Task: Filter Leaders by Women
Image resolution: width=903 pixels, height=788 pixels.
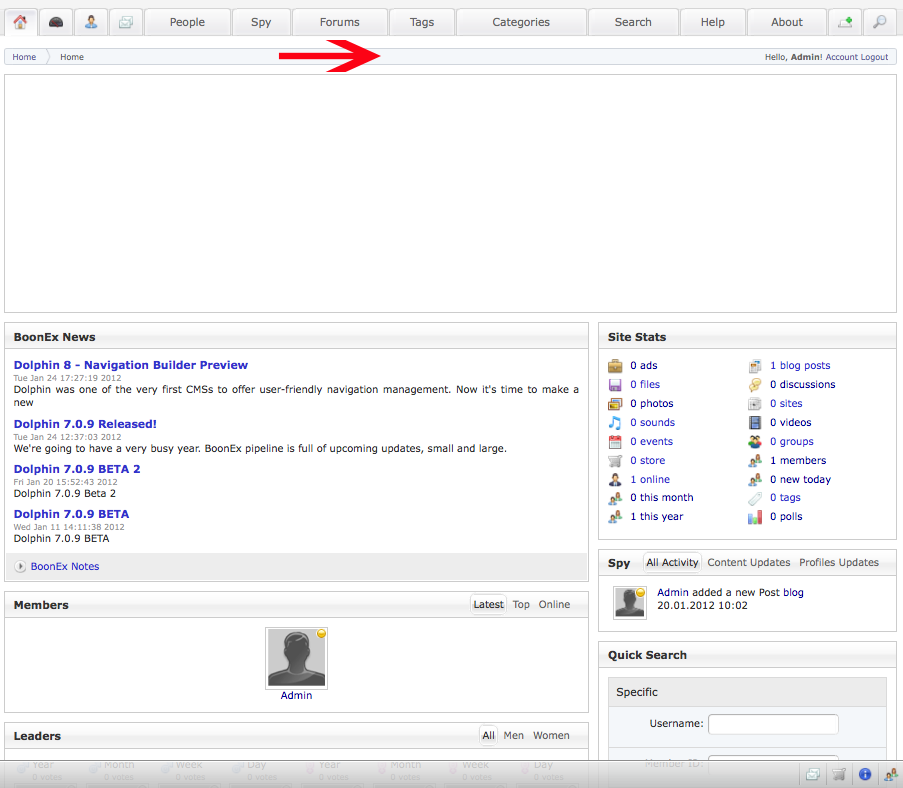Action: click(x=551, y=736)
